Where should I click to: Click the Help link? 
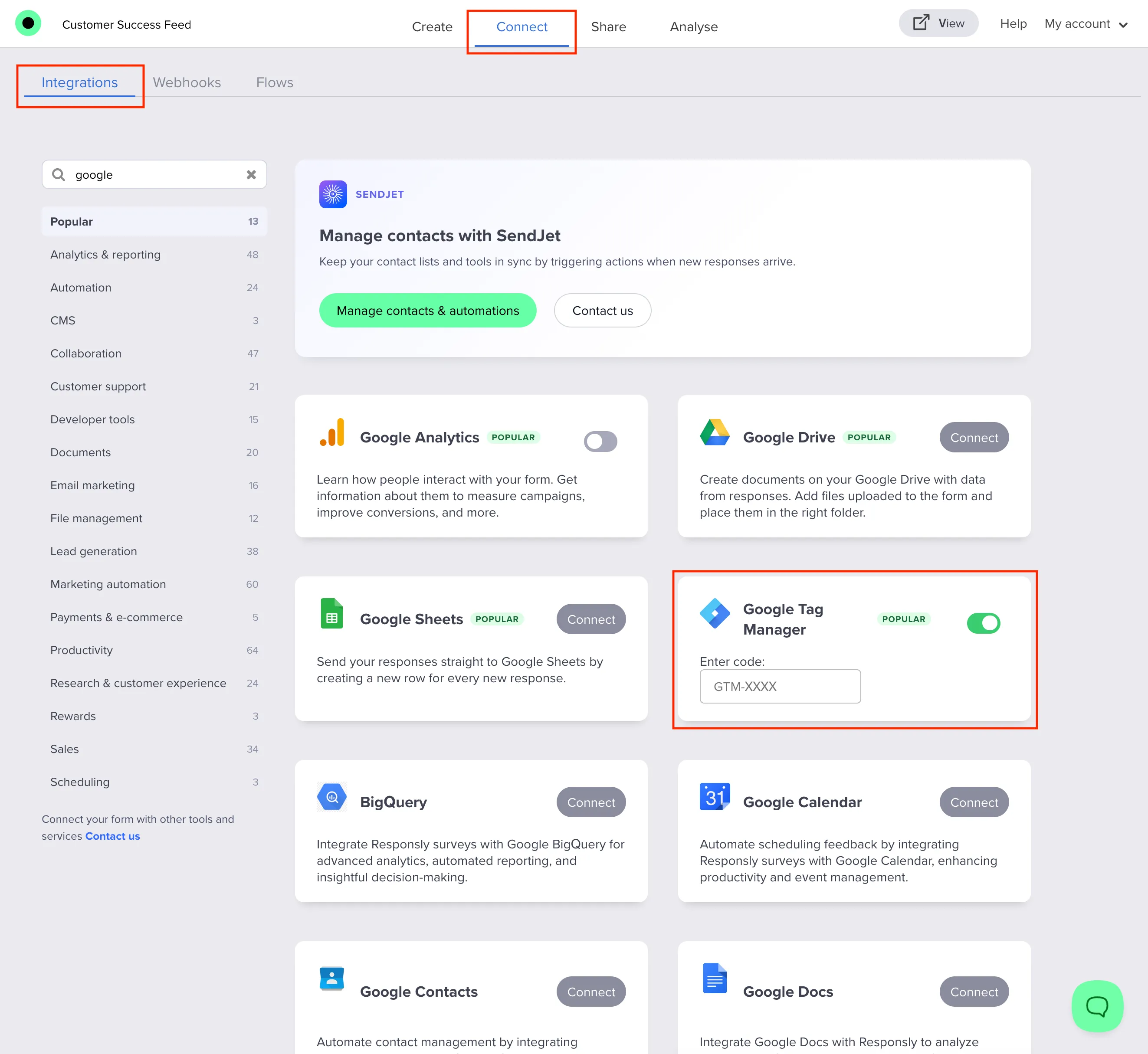point(1013,24)
